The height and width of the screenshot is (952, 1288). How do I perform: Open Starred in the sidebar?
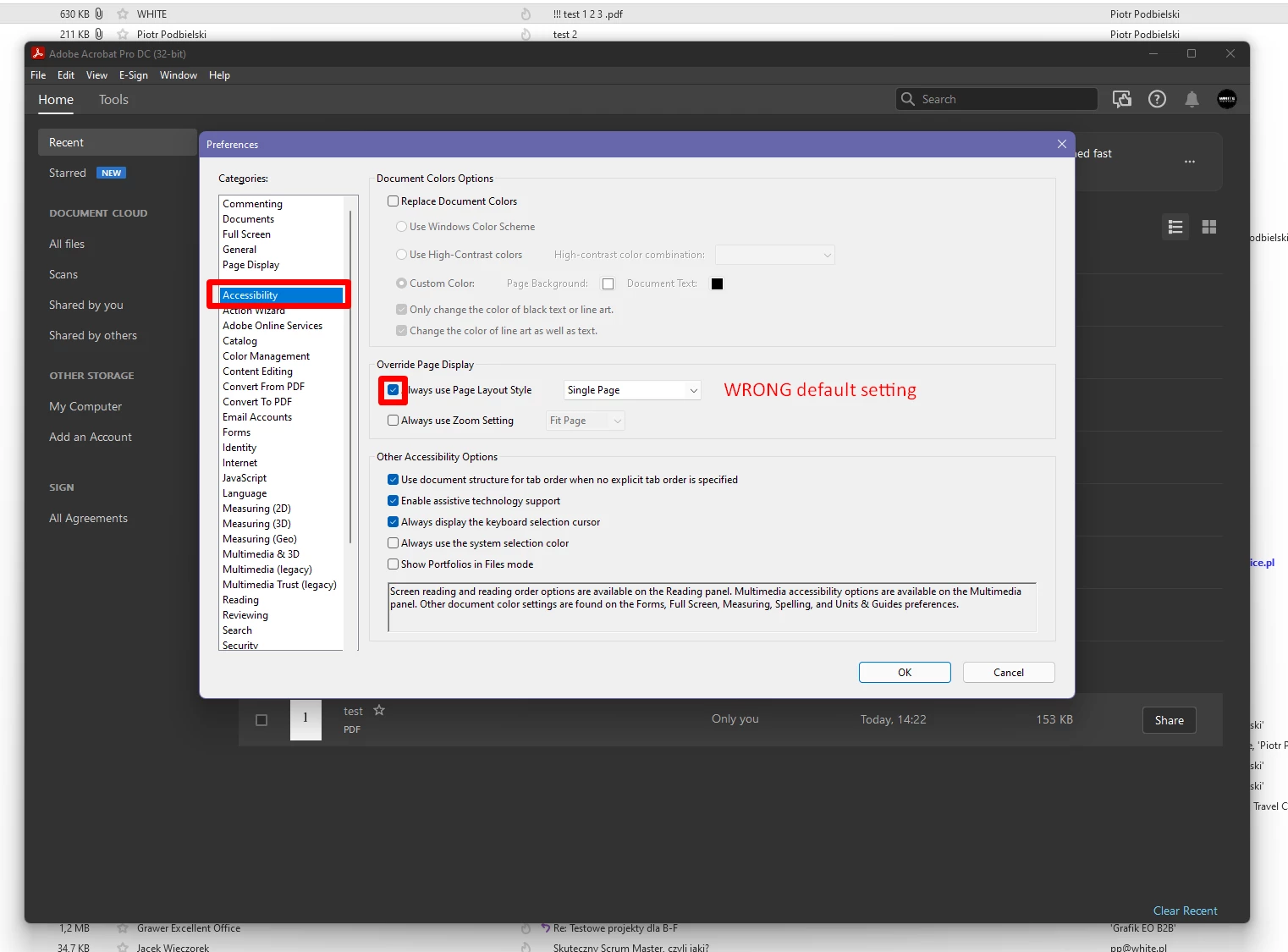(68, 173)
